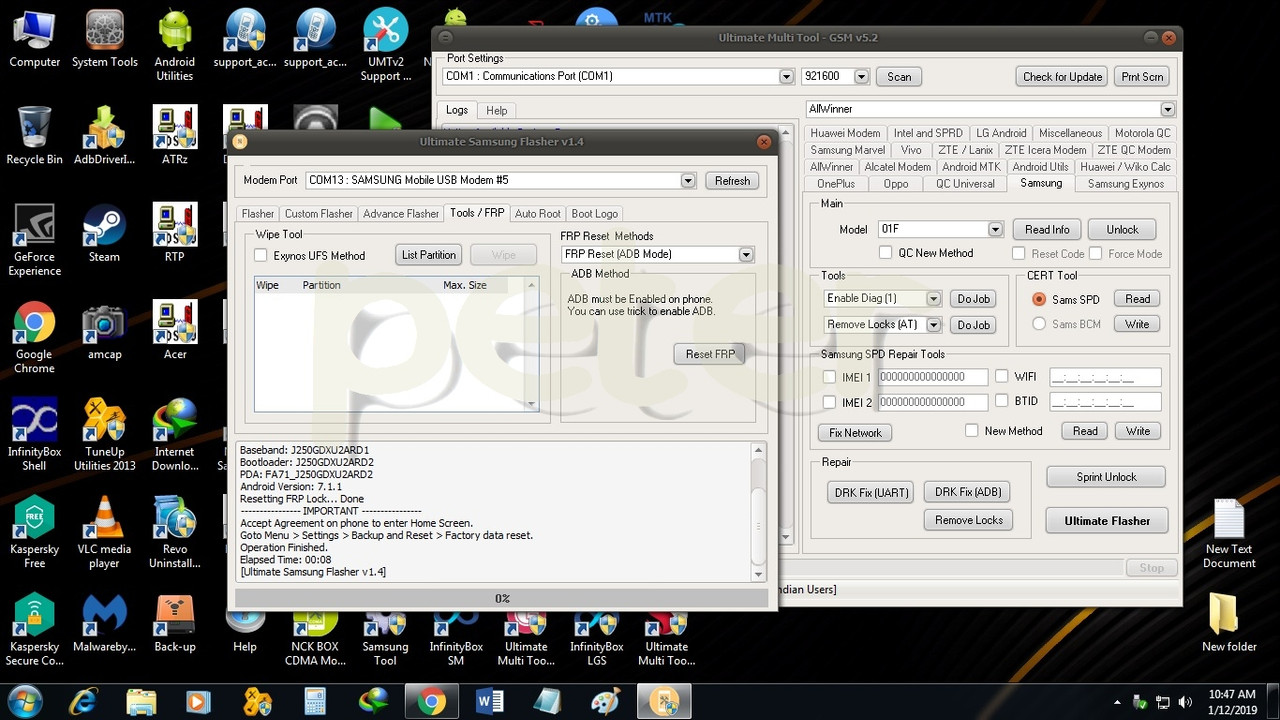Select Sams BCM radio button
1280x720 pixels.
(x=1039, y=323)
